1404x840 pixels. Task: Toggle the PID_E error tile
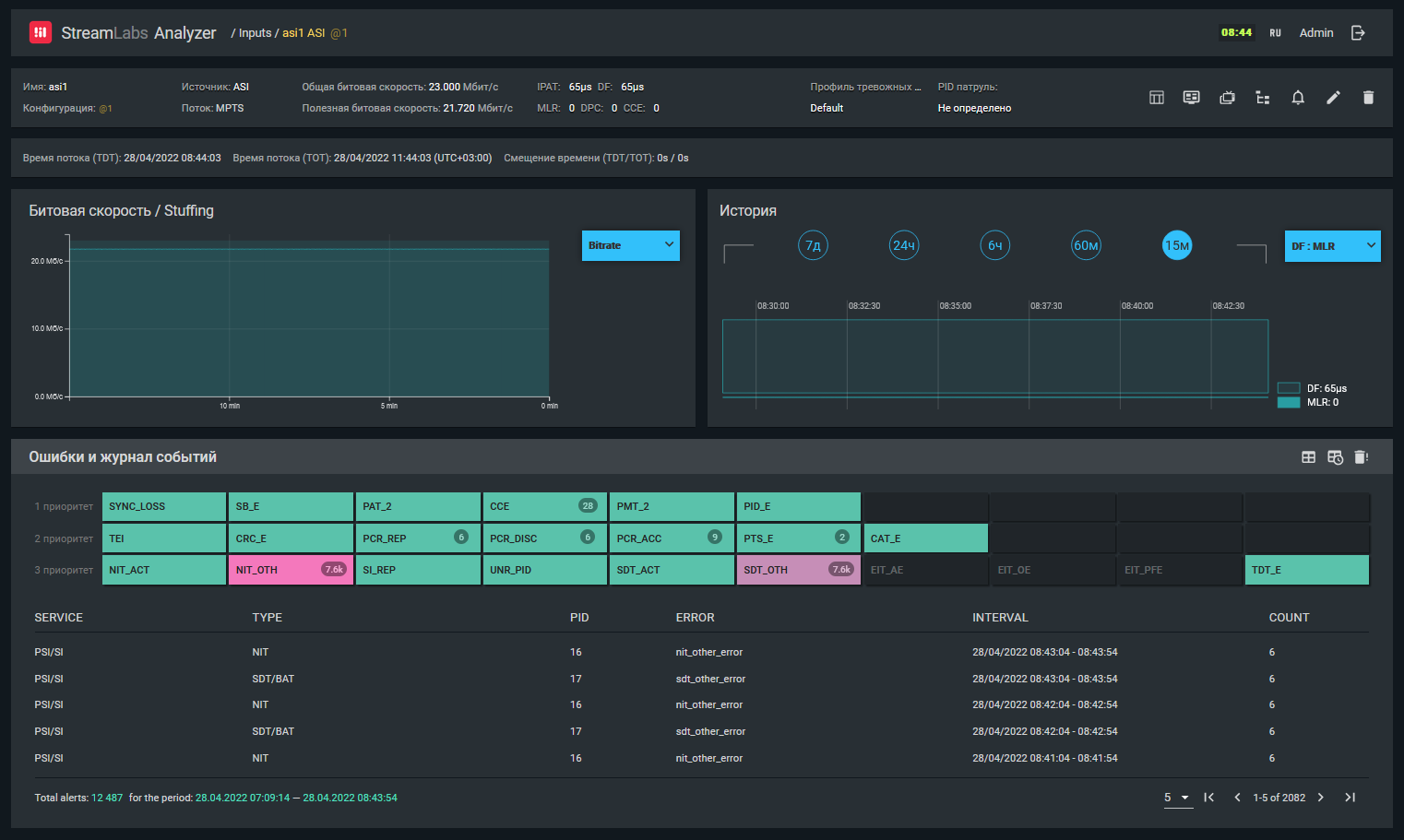[x=799, y=506]
